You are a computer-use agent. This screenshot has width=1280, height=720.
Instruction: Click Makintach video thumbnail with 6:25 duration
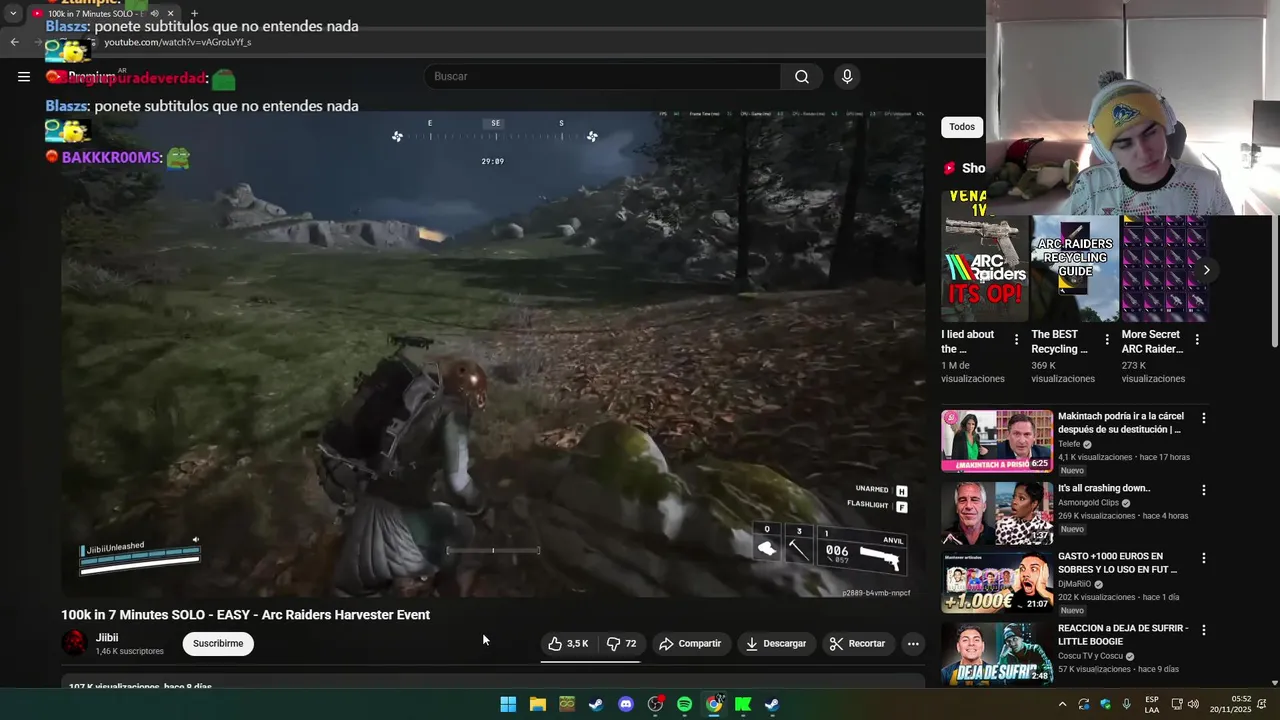(997, 441)
